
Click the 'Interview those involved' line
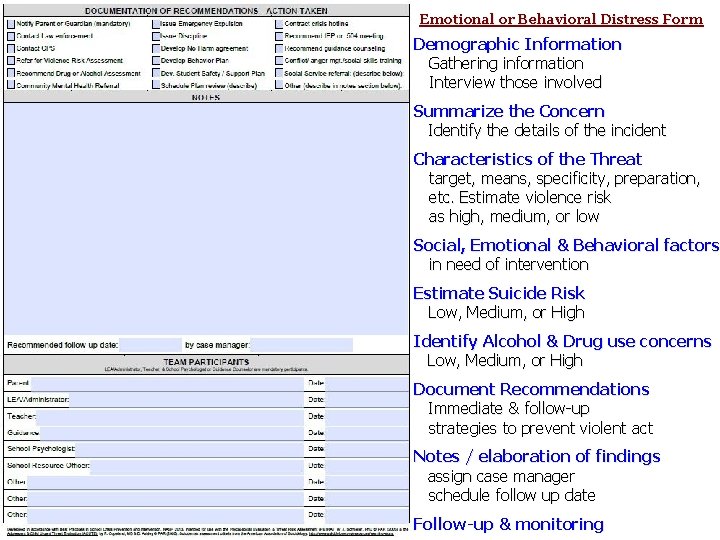click(515, 83)
